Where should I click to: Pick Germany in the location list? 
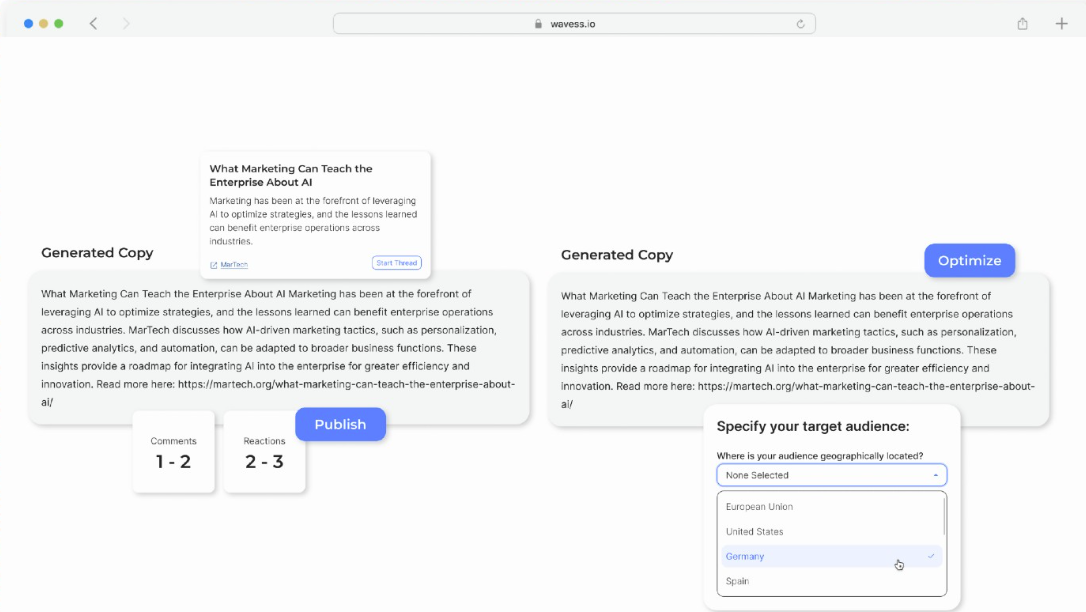tap(745, 556)
